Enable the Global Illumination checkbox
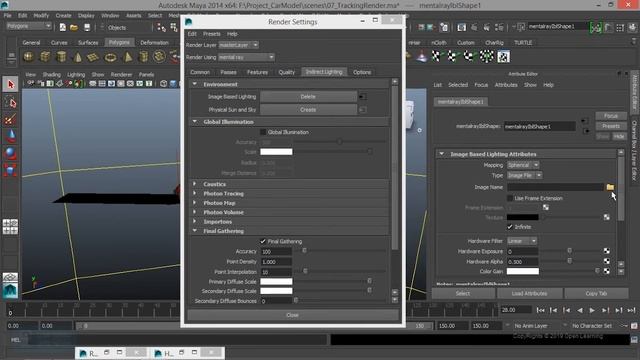640x360 pixels. point(263,132)
